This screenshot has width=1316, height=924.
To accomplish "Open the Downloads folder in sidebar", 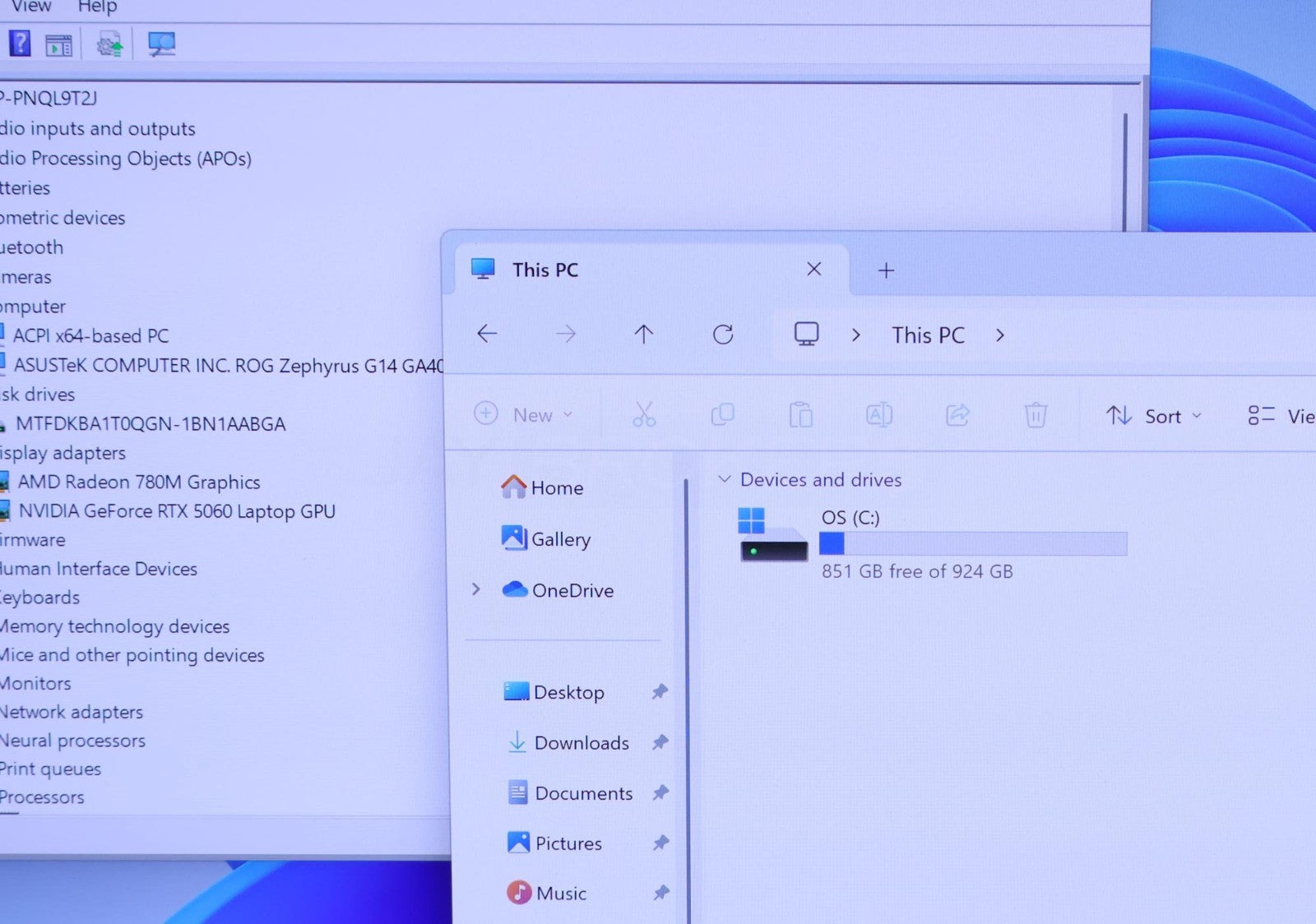I will [x=581, y=743].
